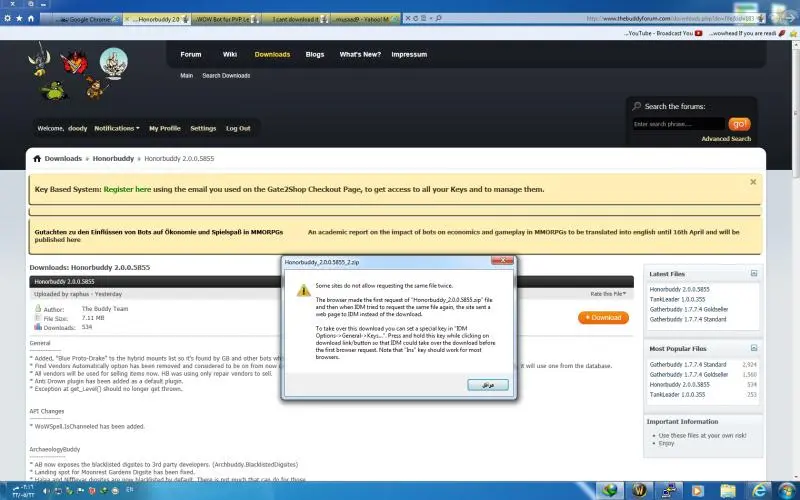800x500 pixels.
Task: Open the Wiki nav menu item
Action: coord(230,55)
